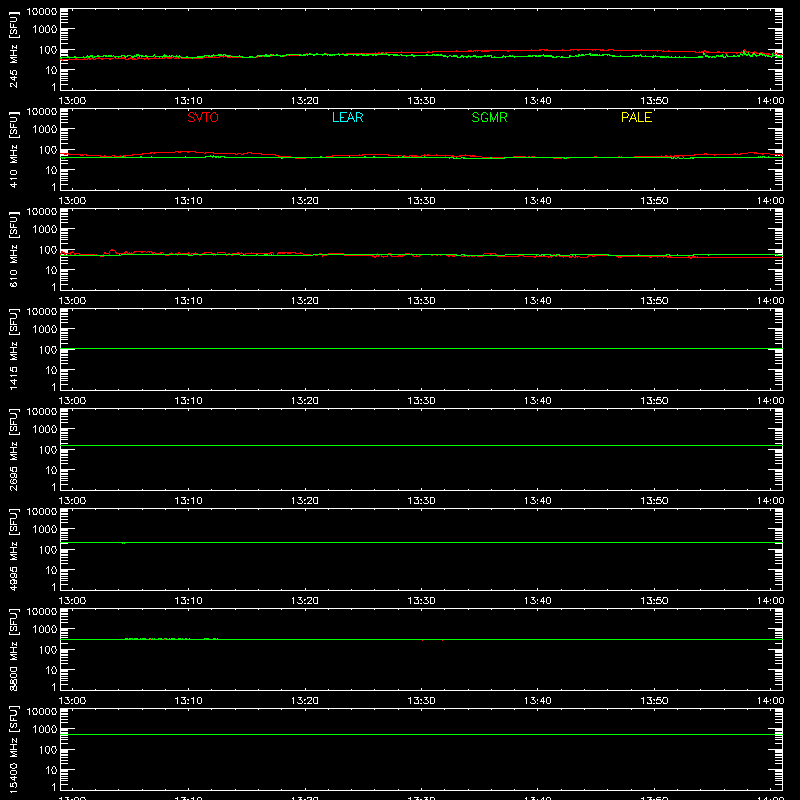Viewport: 800px width, 800px height.
Task: Click 13:10 time label under 410 MHz plot
Action: pos(188,201)
